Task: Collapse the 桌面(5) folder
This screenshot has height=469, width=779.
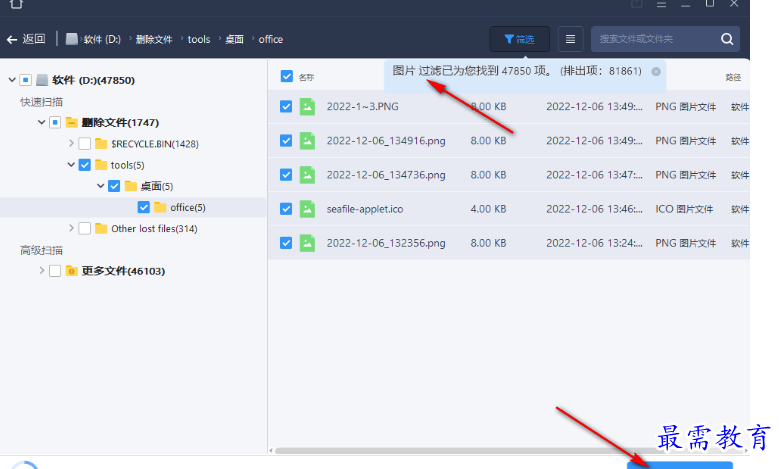Action: pyautogui.click(x=100, y=186)
